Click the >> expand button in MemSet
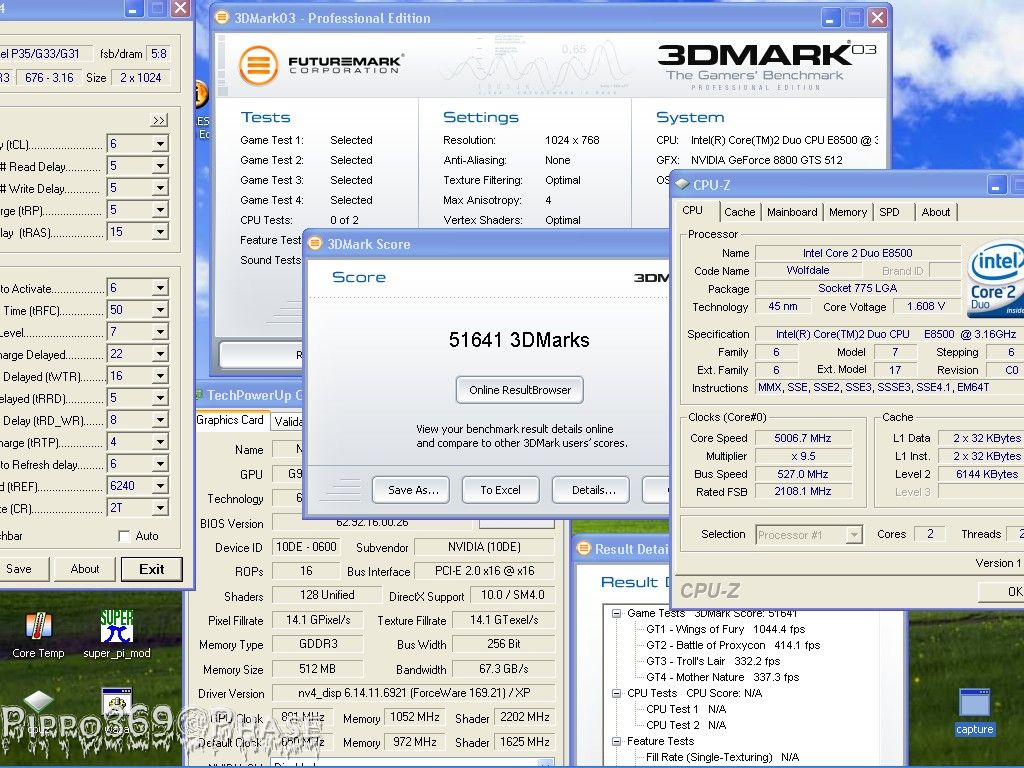The width and height of the screenshot is (1024, 768). [159, 120]
